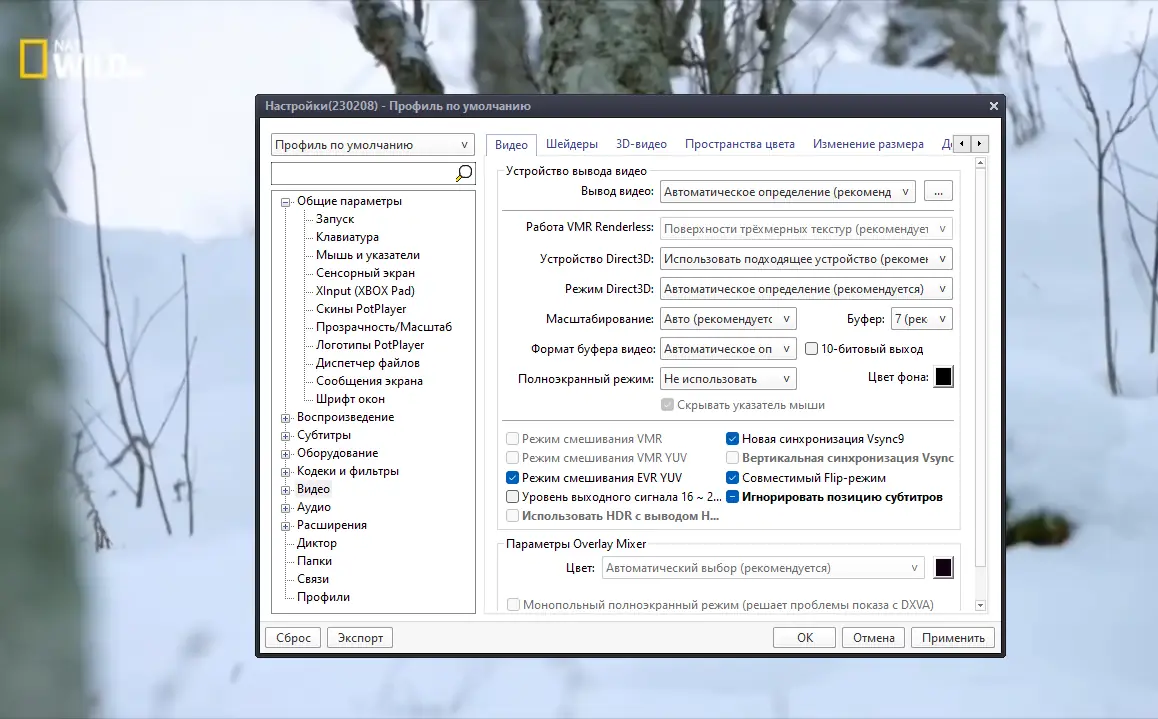Close the settings dialog window
This screenshot has height=719, width=1158.
coord(993,106)
